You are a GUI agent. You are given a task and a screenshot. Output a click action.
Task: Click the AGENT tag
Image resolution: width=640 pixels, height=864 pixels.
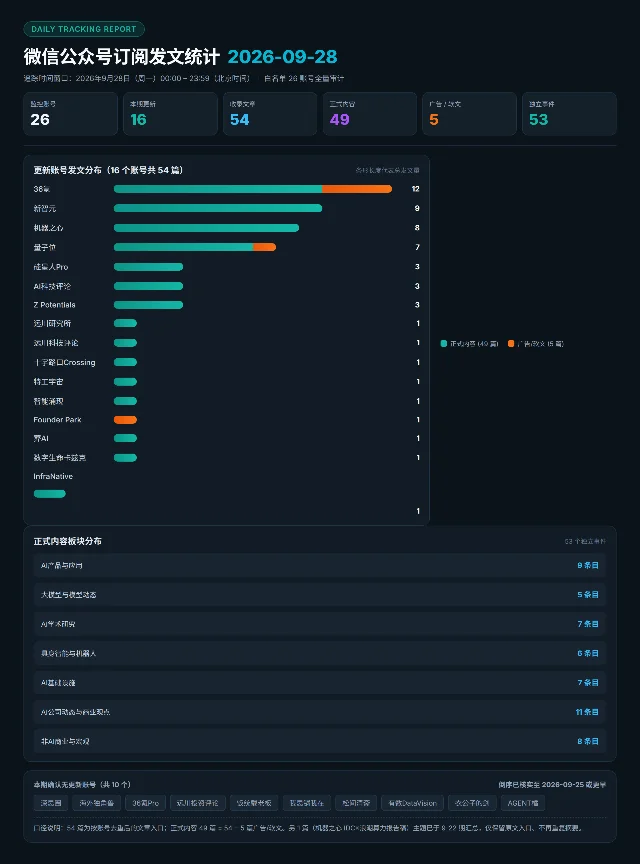point(523,803)
